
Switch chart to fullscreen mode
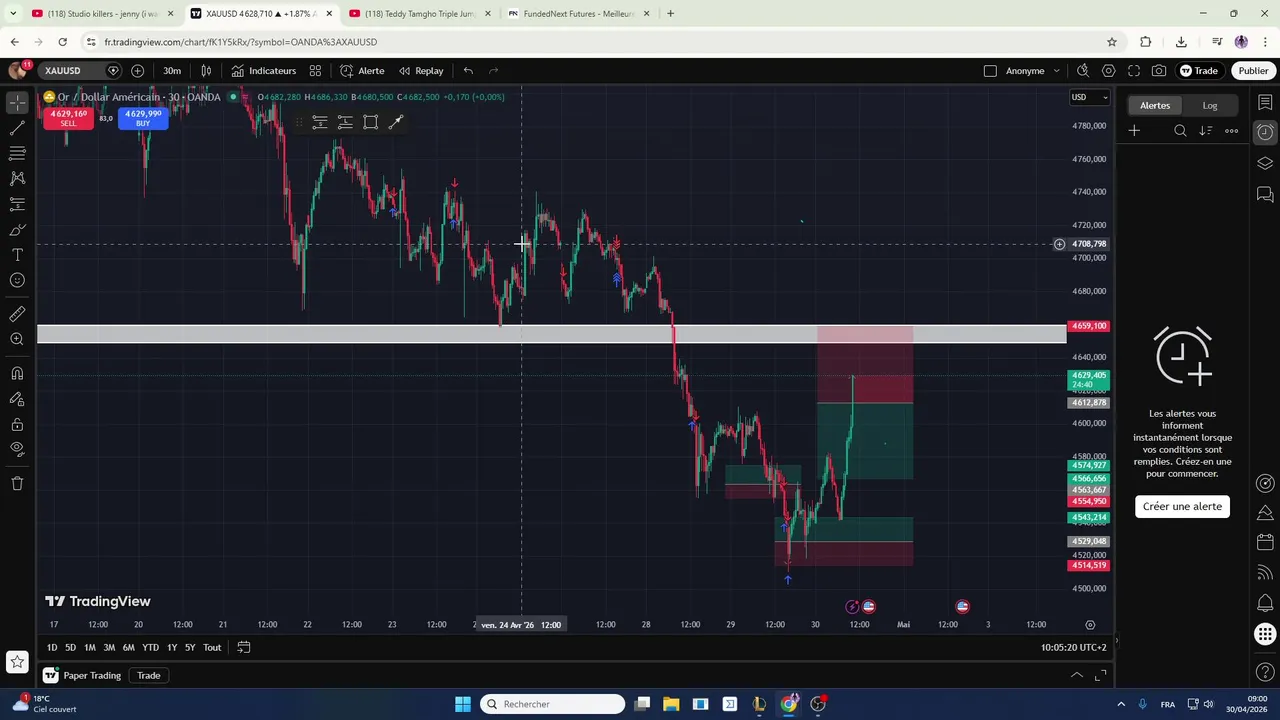(x=1134, y=71)
